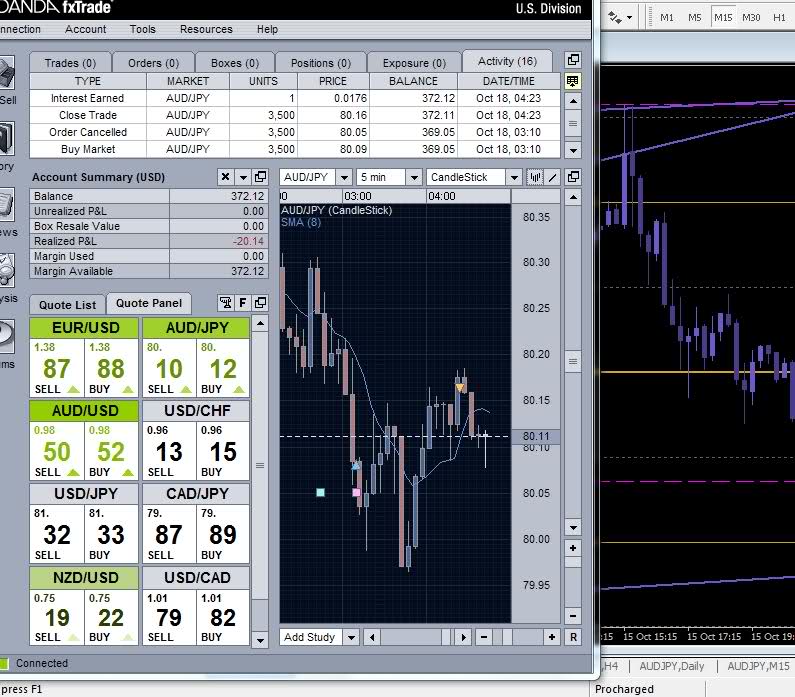The image size is (795, 697).
Task: Open the Help menu
Action: [267, 29]
